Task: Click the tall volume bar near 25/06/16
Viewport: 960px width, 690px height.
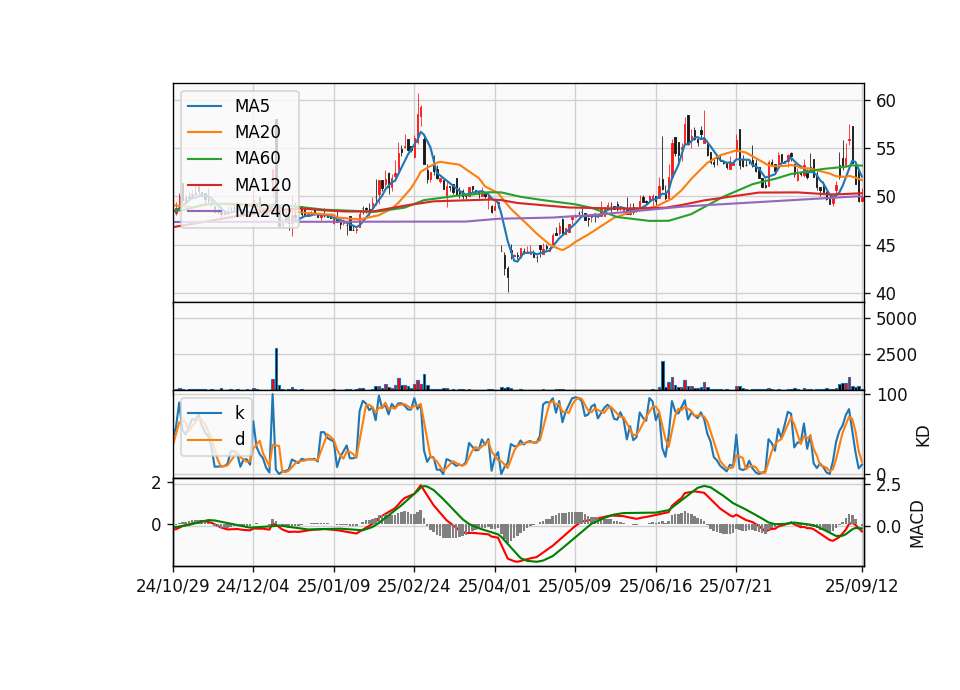Action: (x=662, y=375)
